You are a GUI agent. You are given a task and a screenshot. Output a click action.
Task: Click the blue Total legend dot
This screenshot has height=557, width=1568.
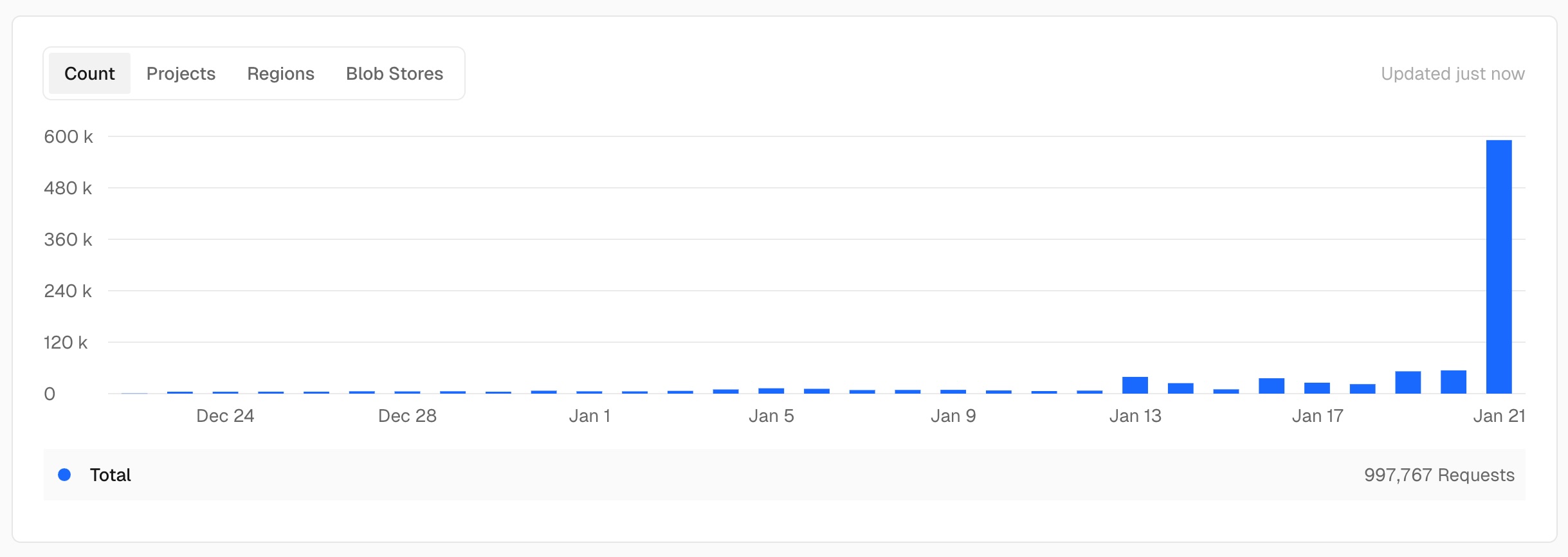pyautogui.click(x=64, y=475)
